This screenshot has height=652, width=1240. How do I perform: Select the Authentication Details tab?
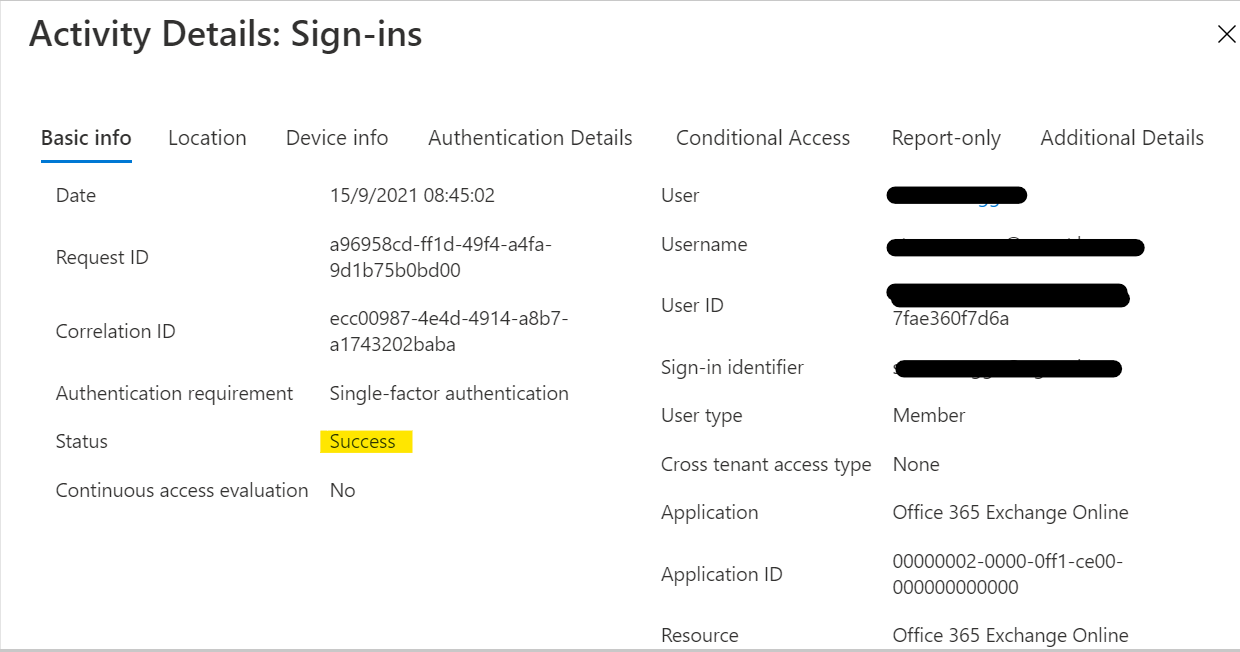pos(530,138)
